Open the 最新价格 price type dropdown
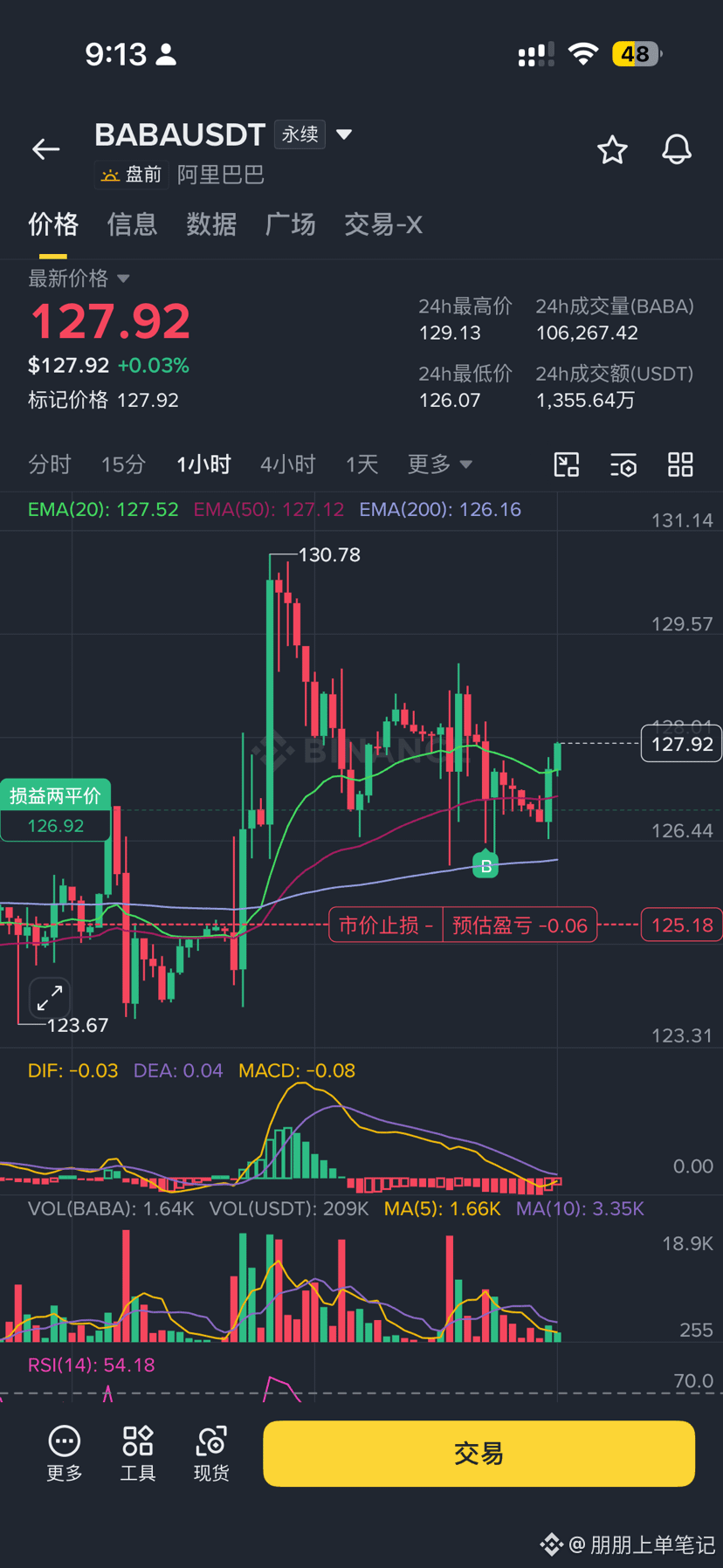The width and height of the screenshot is (723, 1568). (79, 279)
